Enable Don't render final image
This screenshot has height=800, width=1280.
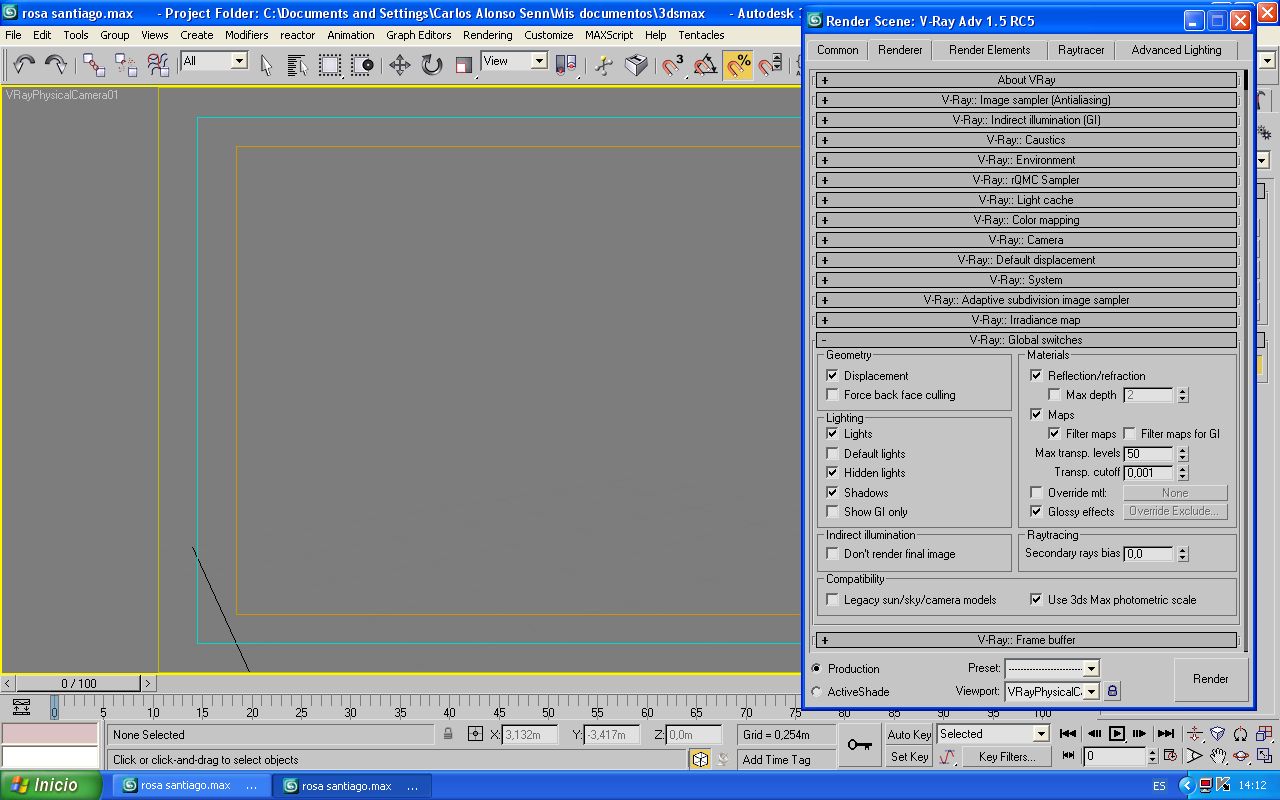pos(832,554)
